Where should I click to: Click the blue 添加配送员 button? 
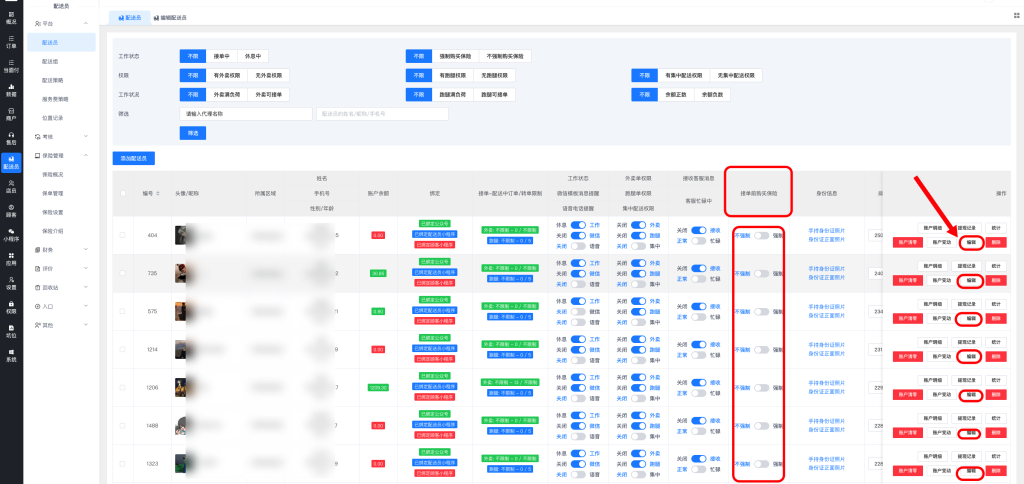coord(133,158)
